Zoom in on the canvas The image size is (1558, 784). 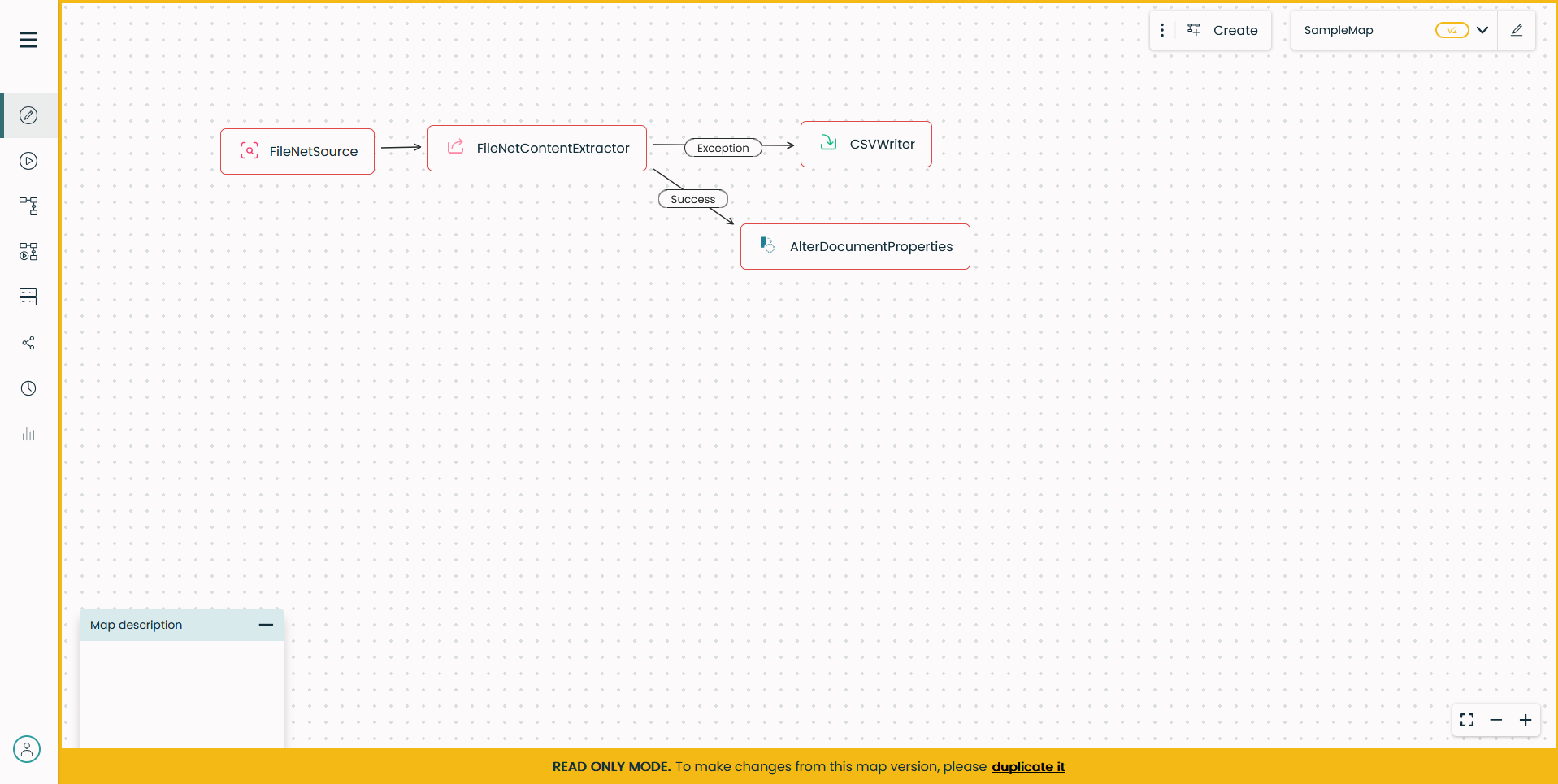[x=1525, y=720]
